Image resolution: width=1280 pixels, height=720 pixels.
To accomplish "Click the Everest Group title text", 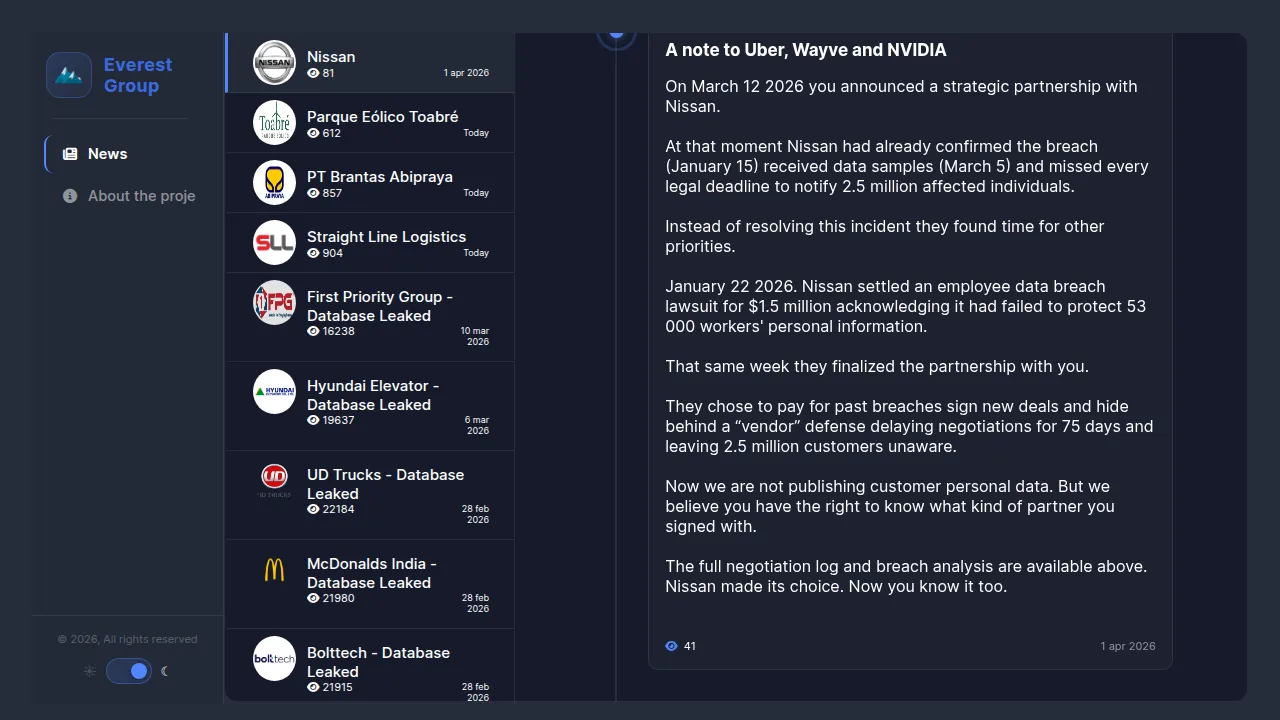I will (x=138, y=75).
